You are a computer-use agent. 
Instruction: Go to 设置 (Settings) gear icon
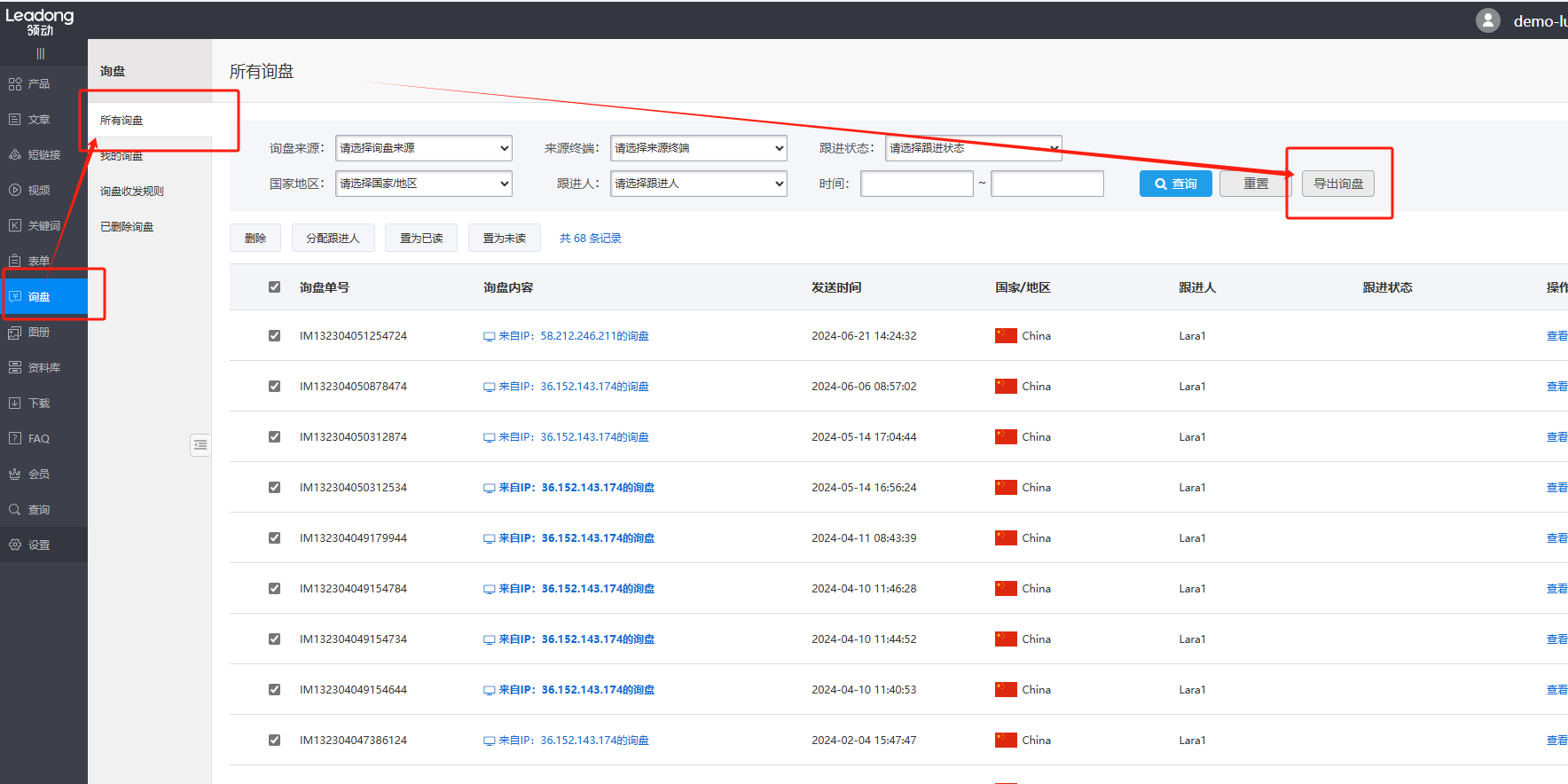click(x=15, y=545)
